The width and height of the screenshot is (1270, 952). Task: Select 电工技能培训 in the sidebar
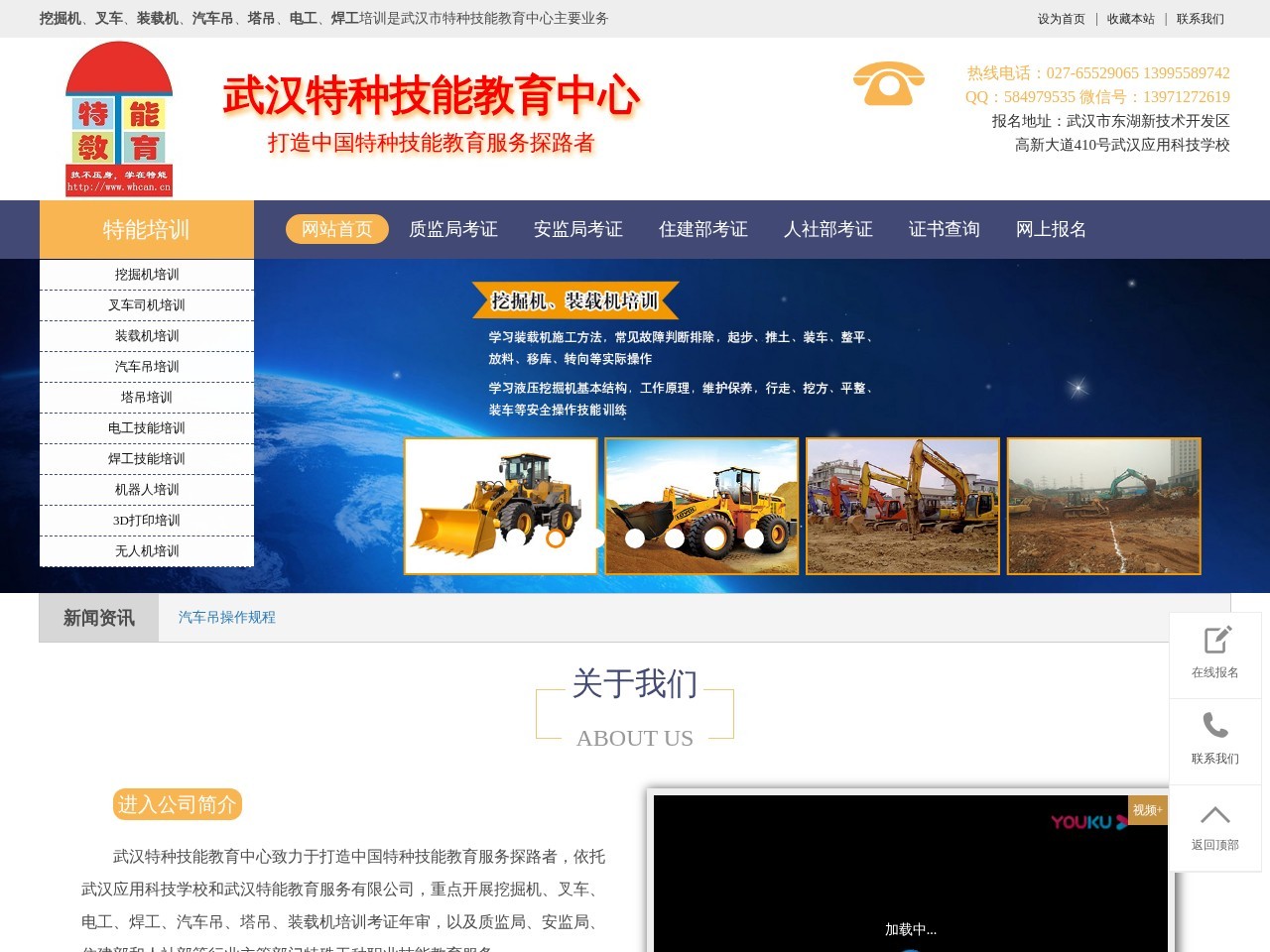point(147,428)
